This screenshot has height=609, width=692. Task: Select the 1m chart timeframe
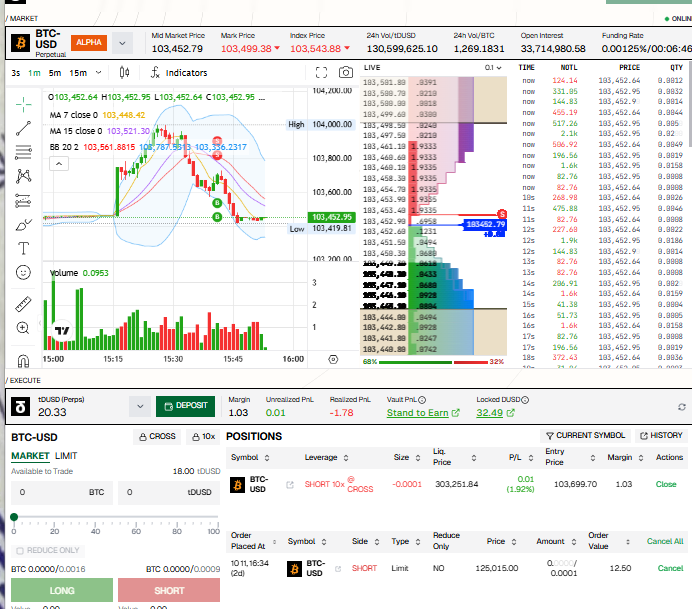[x=34, y=73]
